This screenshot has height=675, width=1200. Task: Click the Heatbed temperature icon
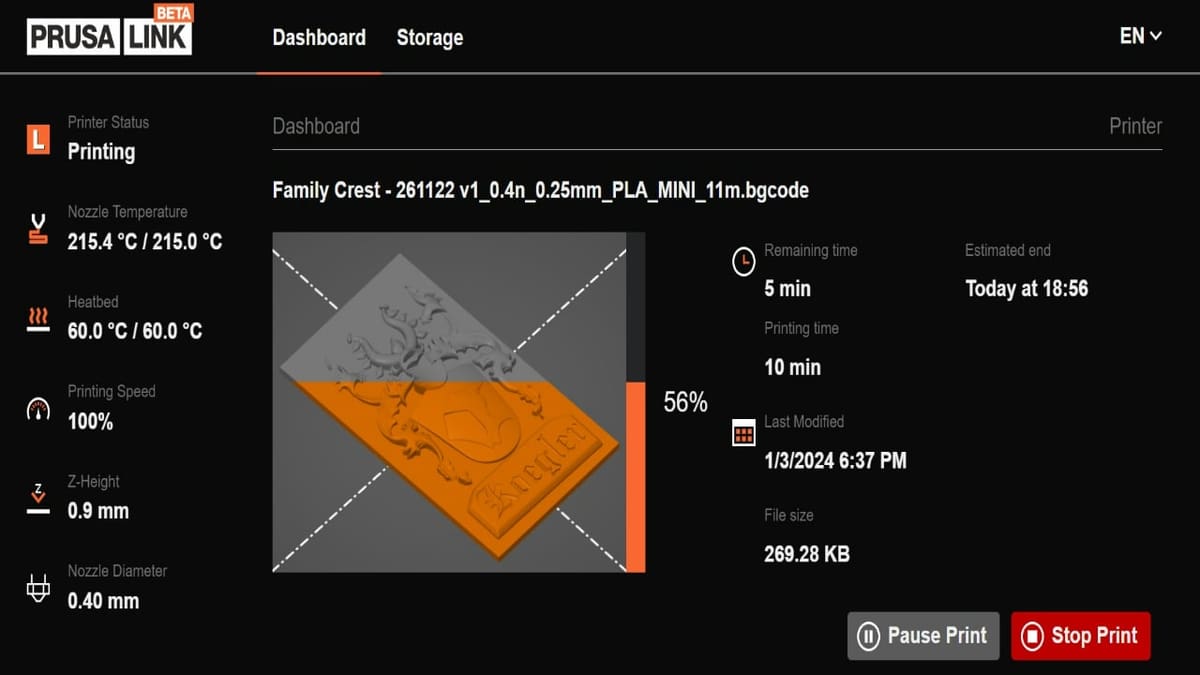[36, 316]
